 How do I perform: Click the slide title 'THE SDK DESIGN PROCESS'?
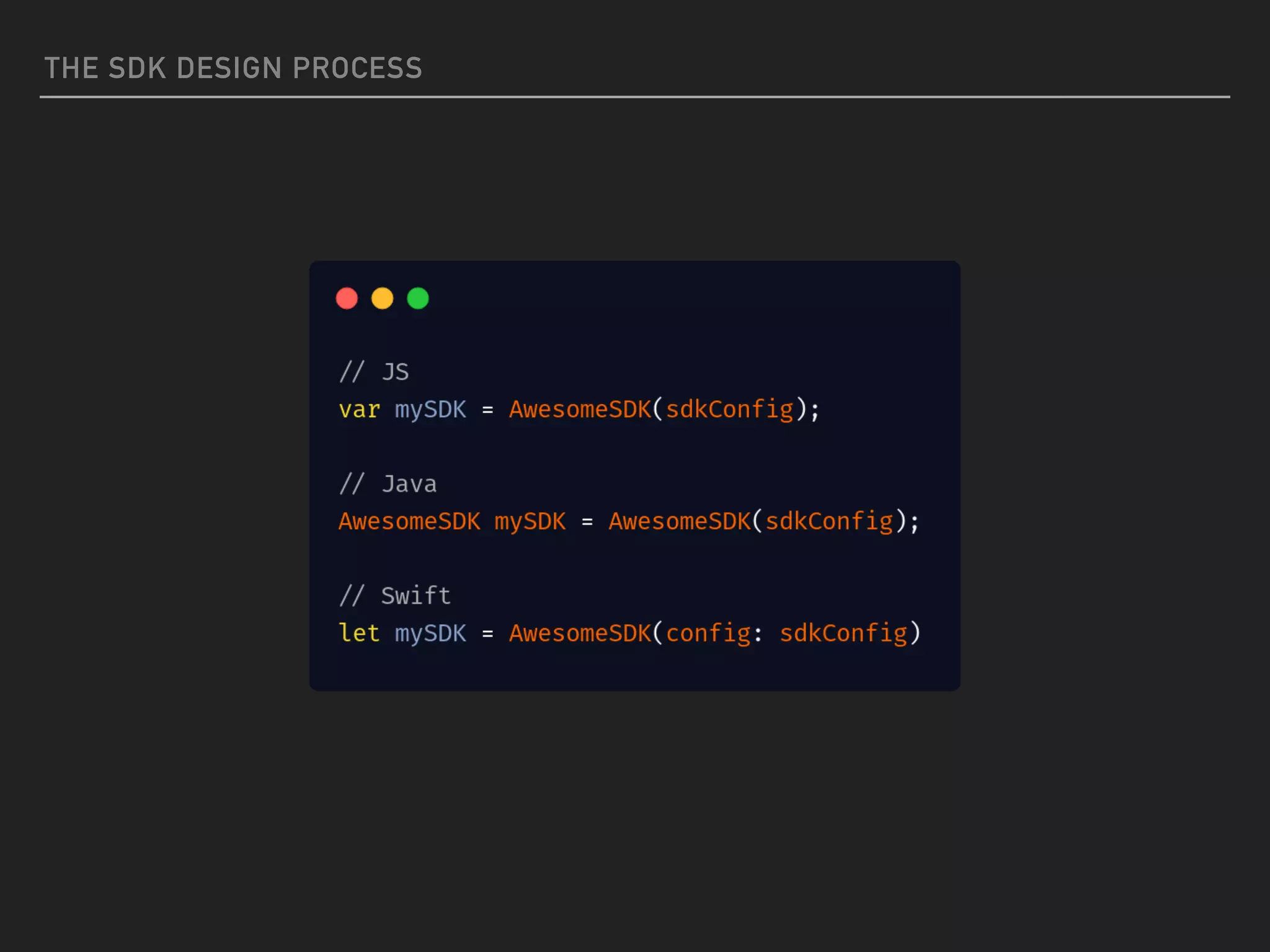point(233,68)
